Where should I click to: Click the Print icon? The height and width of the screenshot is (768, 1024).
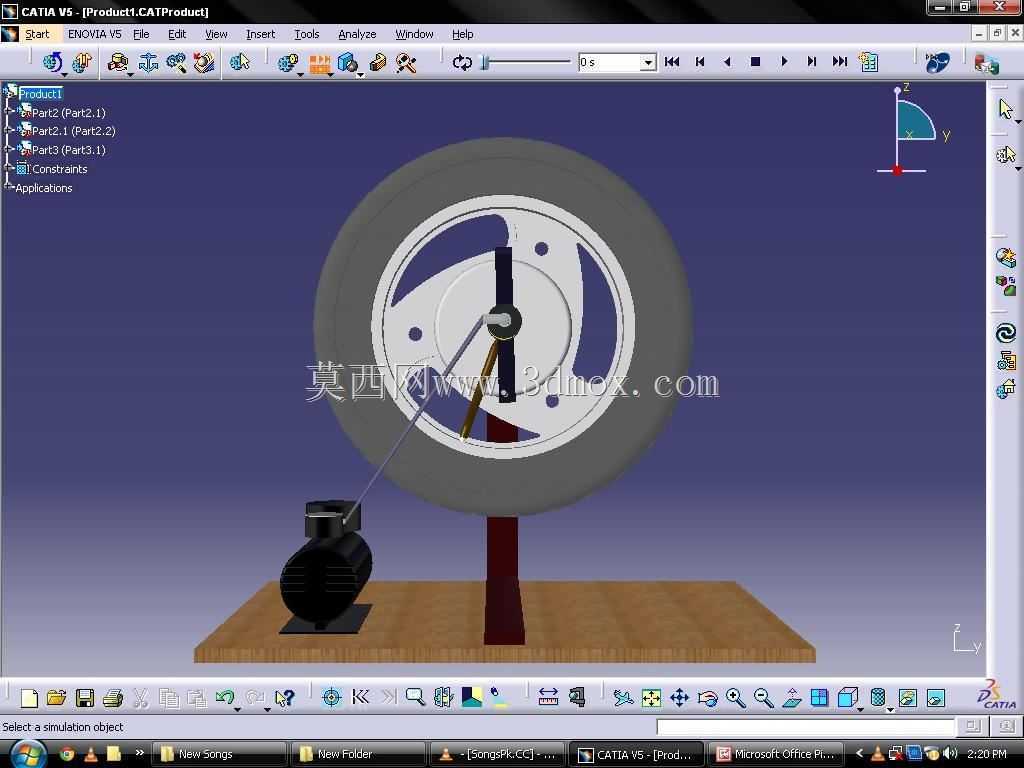coord(113,698)
